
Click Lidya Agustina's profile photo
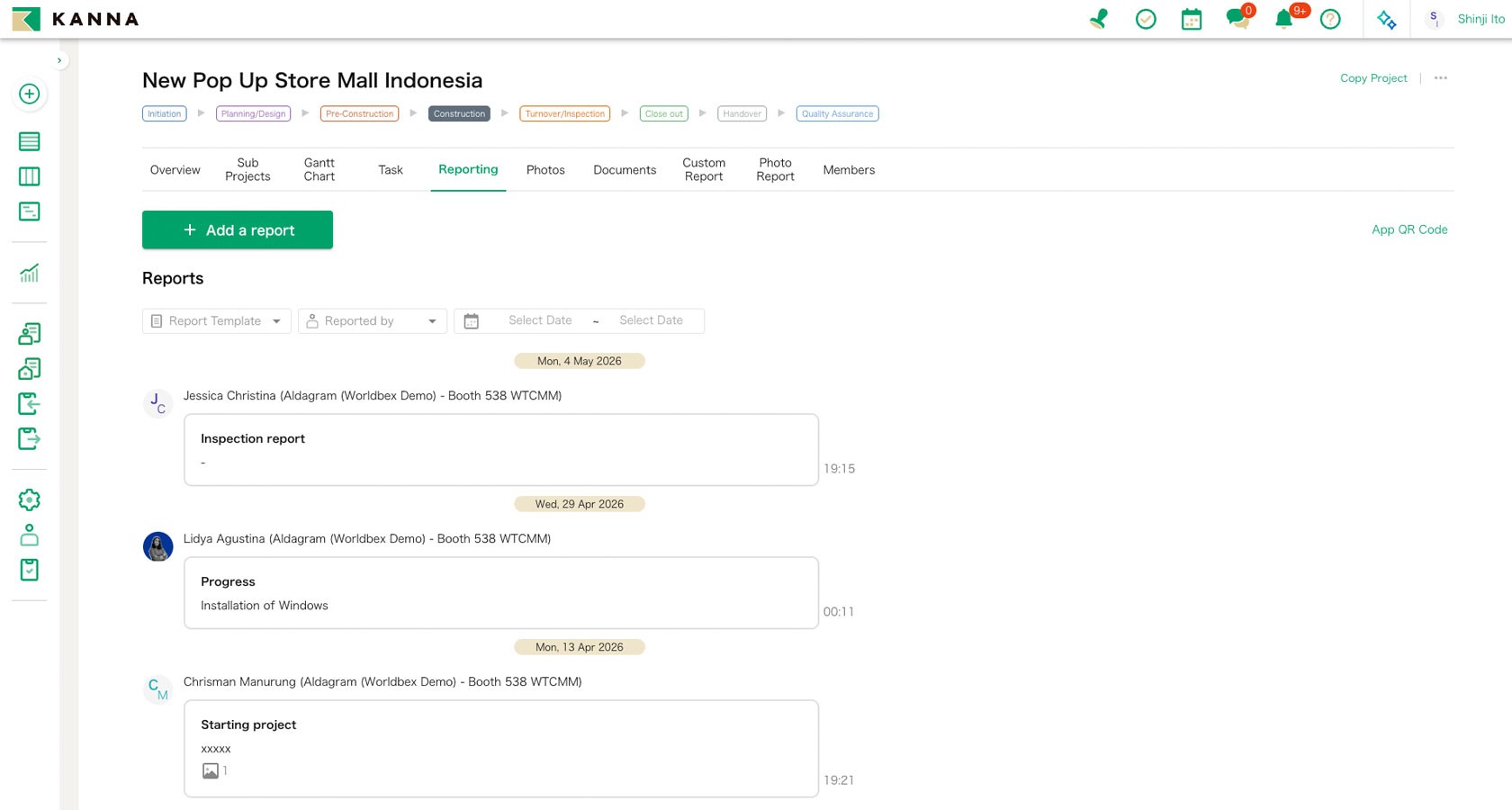click(158, 546)
